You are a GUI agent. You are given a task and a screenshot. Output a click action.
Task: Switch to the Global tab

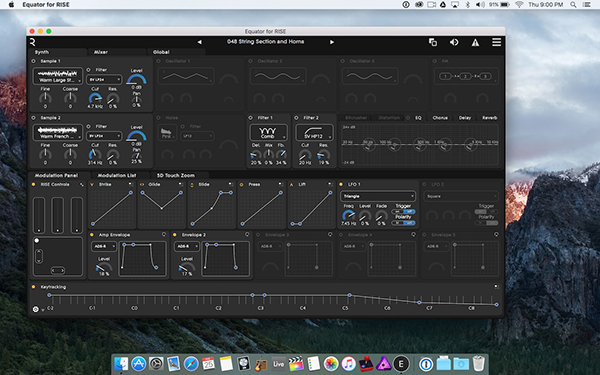tap(161, 52)
